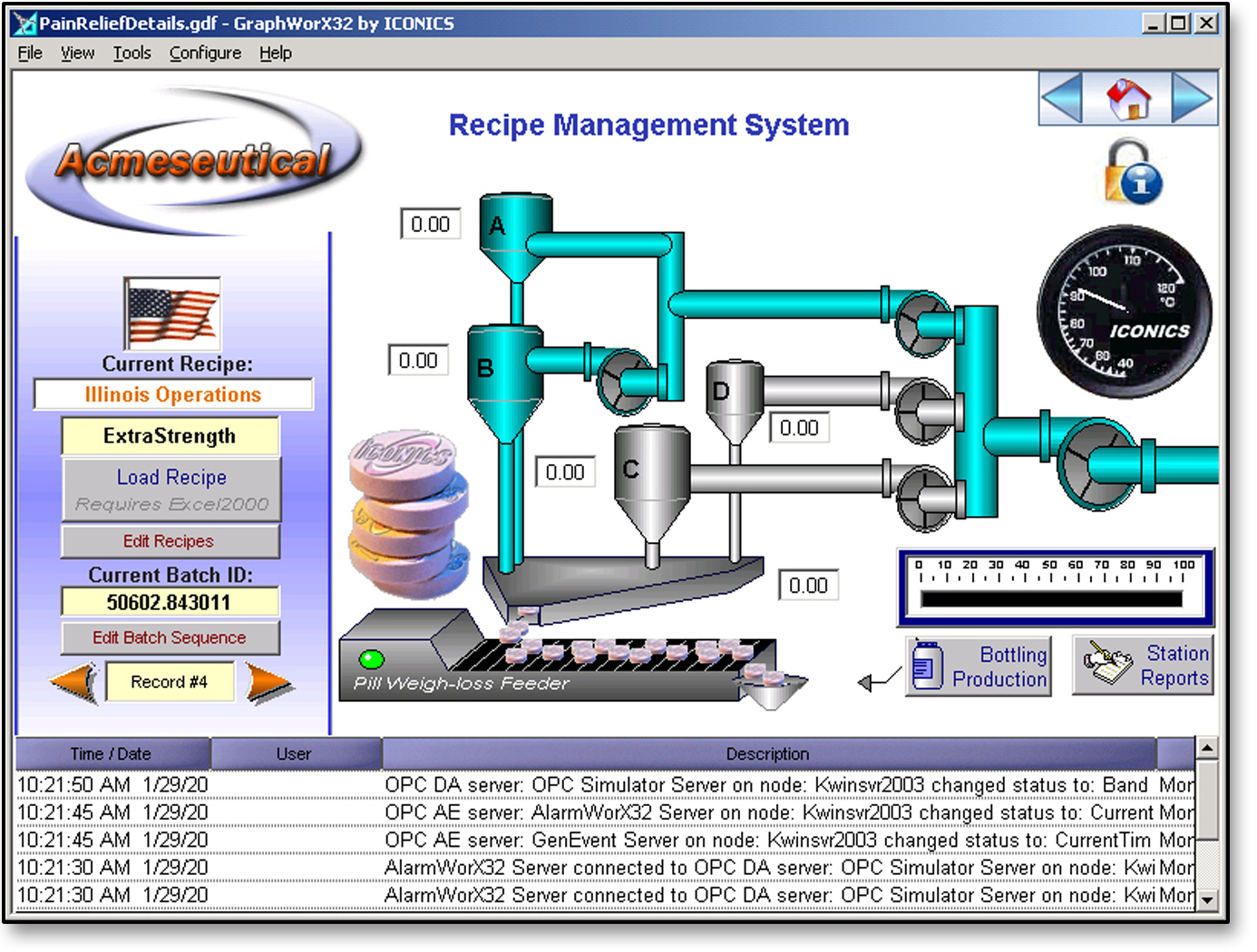Click the User column header
Image resolution: width=1257 pixels, height=952 pixels.
(296, 753)
